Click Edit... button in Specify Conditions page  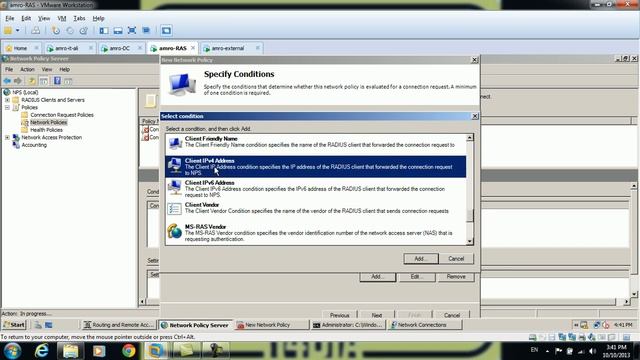coord(416,277)
